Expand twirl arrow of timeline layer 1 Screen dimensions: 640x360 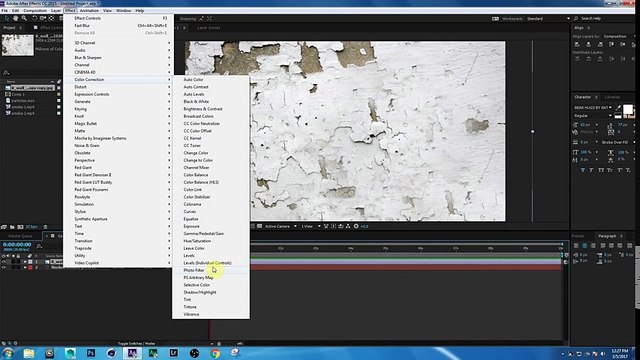click(25, 262)
